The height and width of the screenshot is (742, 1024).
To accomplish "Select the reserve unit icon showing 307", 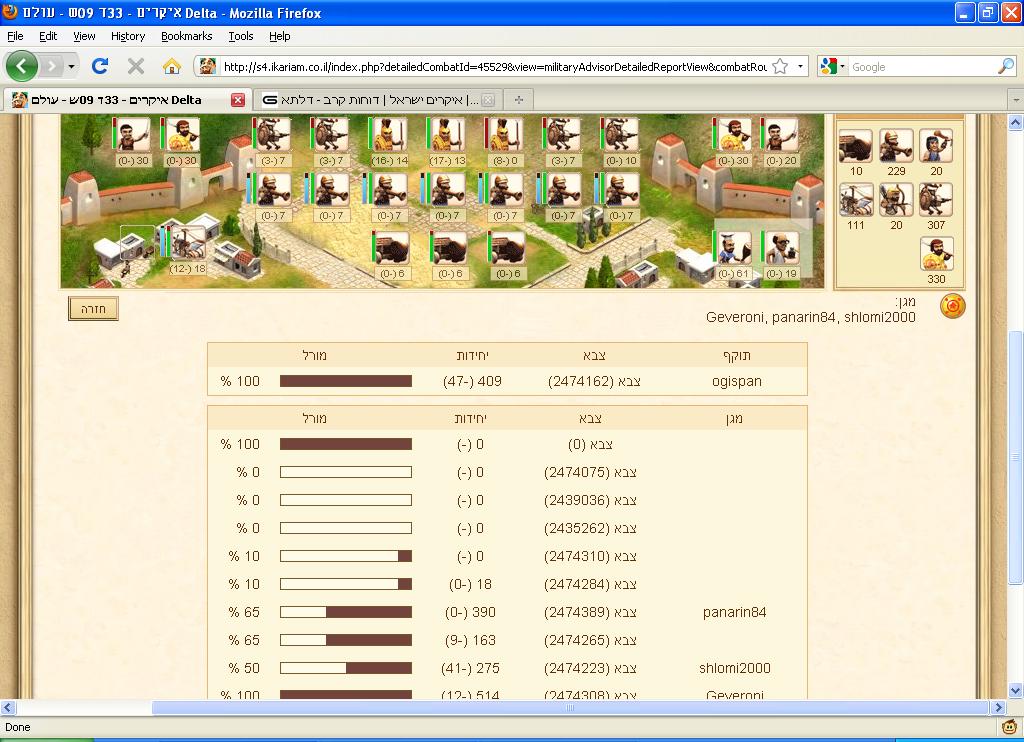I will pos(935,200).
